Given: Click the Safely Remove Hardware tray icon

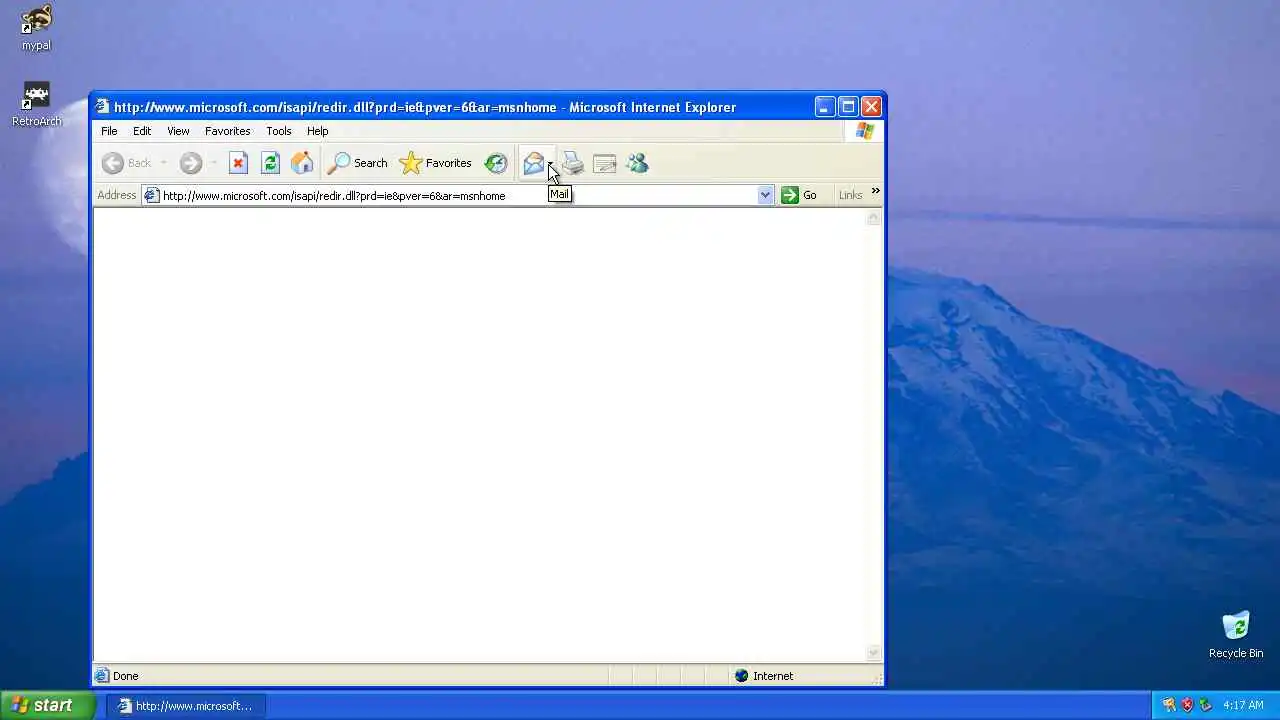Looking at the screenshot, I should click(1205, 705).
